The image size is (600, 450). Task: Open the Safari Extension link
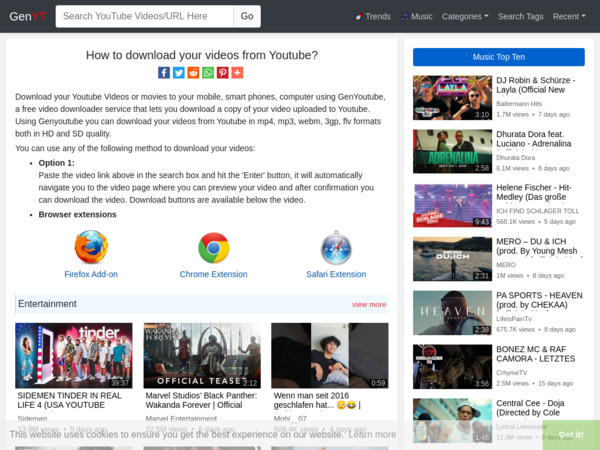[336, 274]
